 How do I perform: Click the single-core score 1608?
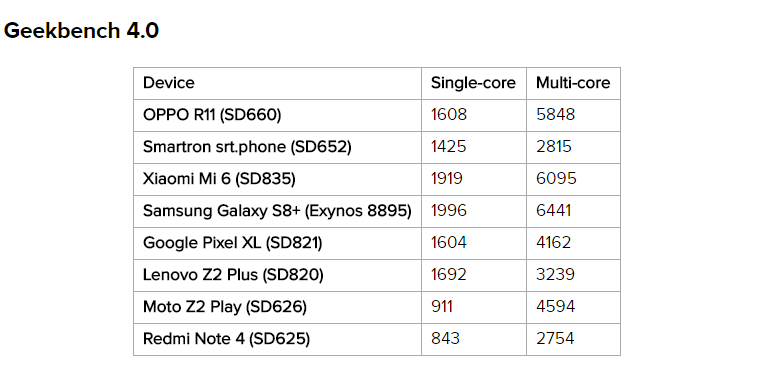point(449,115)
